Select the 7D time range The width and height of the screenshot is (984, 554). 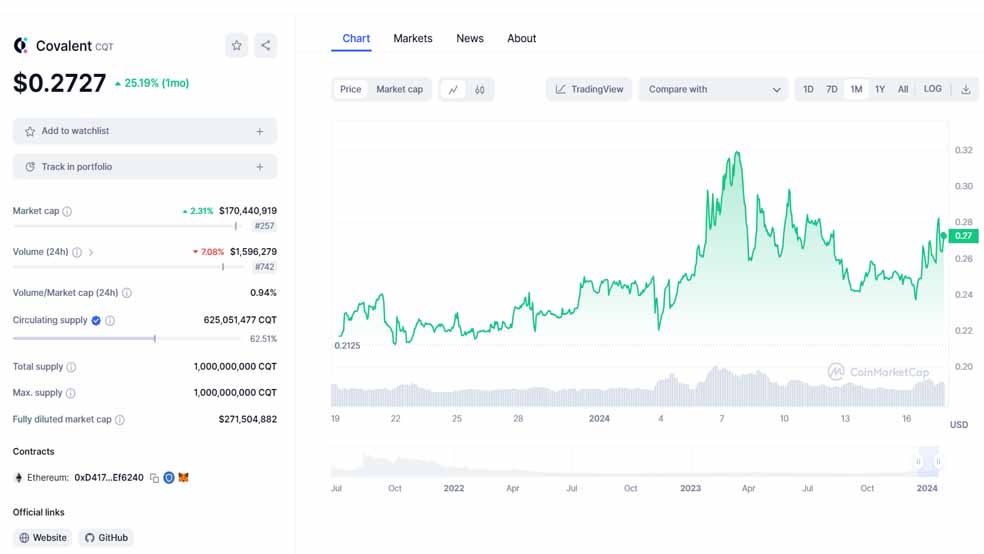831,90
